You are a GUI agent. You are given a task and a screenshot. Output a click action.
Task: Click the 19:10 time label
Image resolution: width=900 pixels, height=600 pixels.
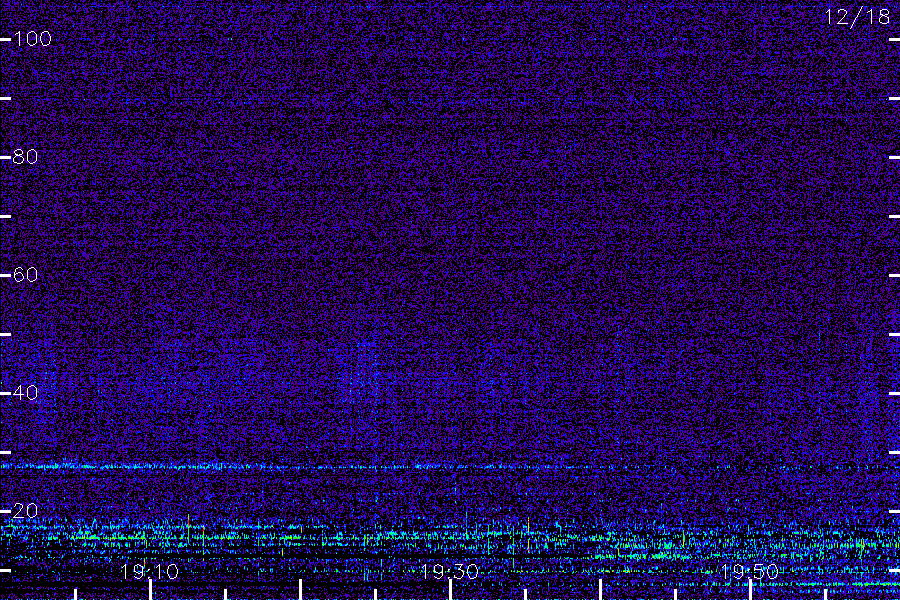[x=149, y=572]
